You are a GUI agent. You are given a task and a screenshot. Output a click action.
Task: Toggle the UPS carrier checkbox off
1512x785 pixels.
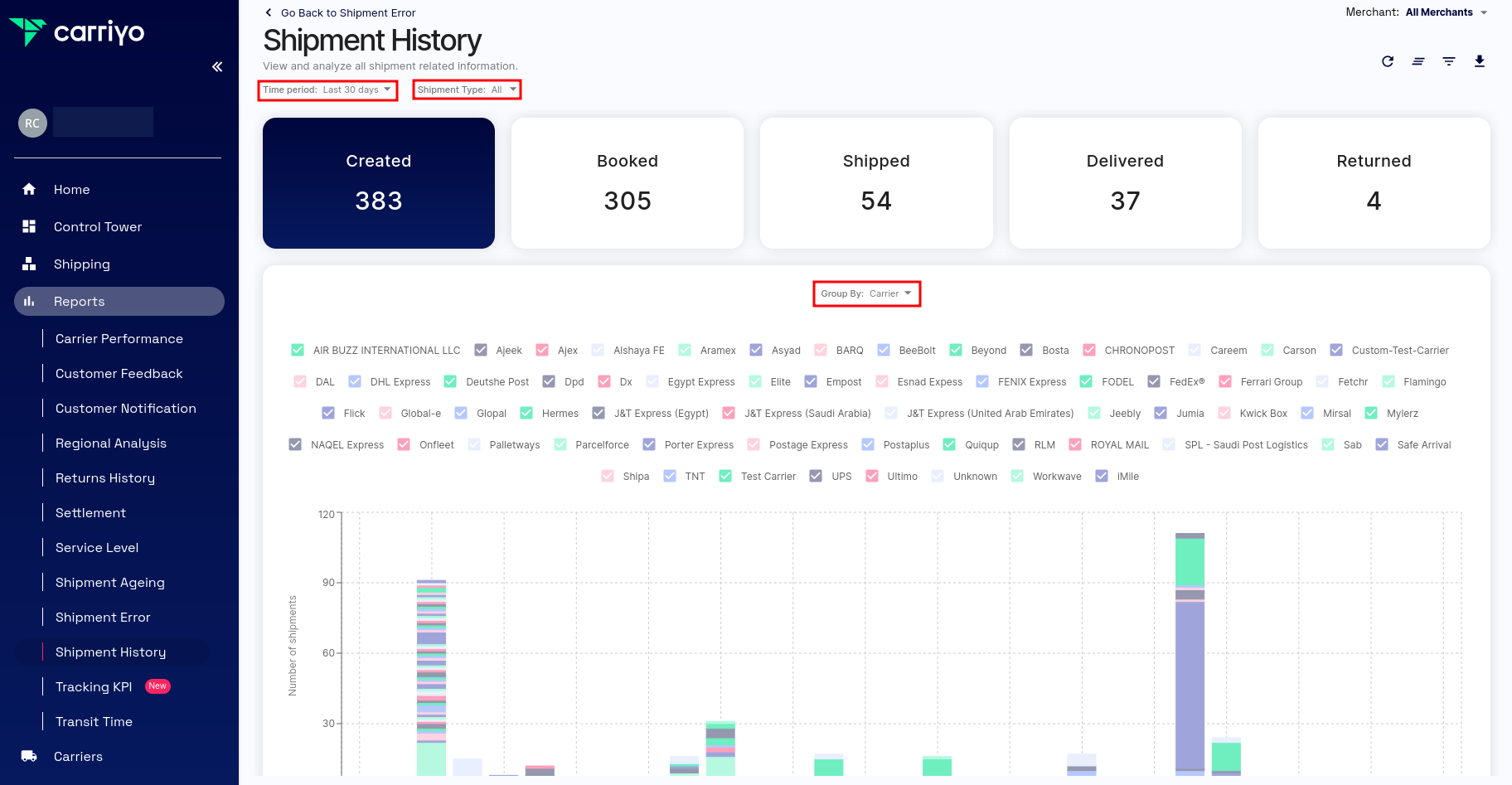coord(815,476)
